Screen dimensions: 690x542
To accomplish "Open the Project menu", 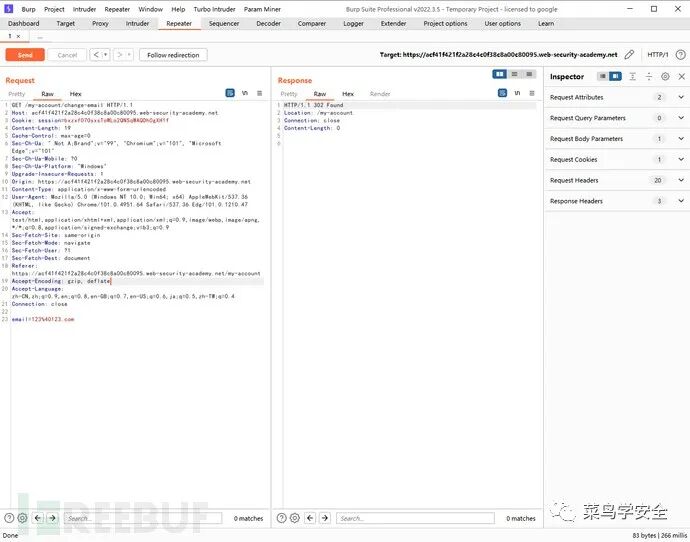I will (x=54, y=9).
